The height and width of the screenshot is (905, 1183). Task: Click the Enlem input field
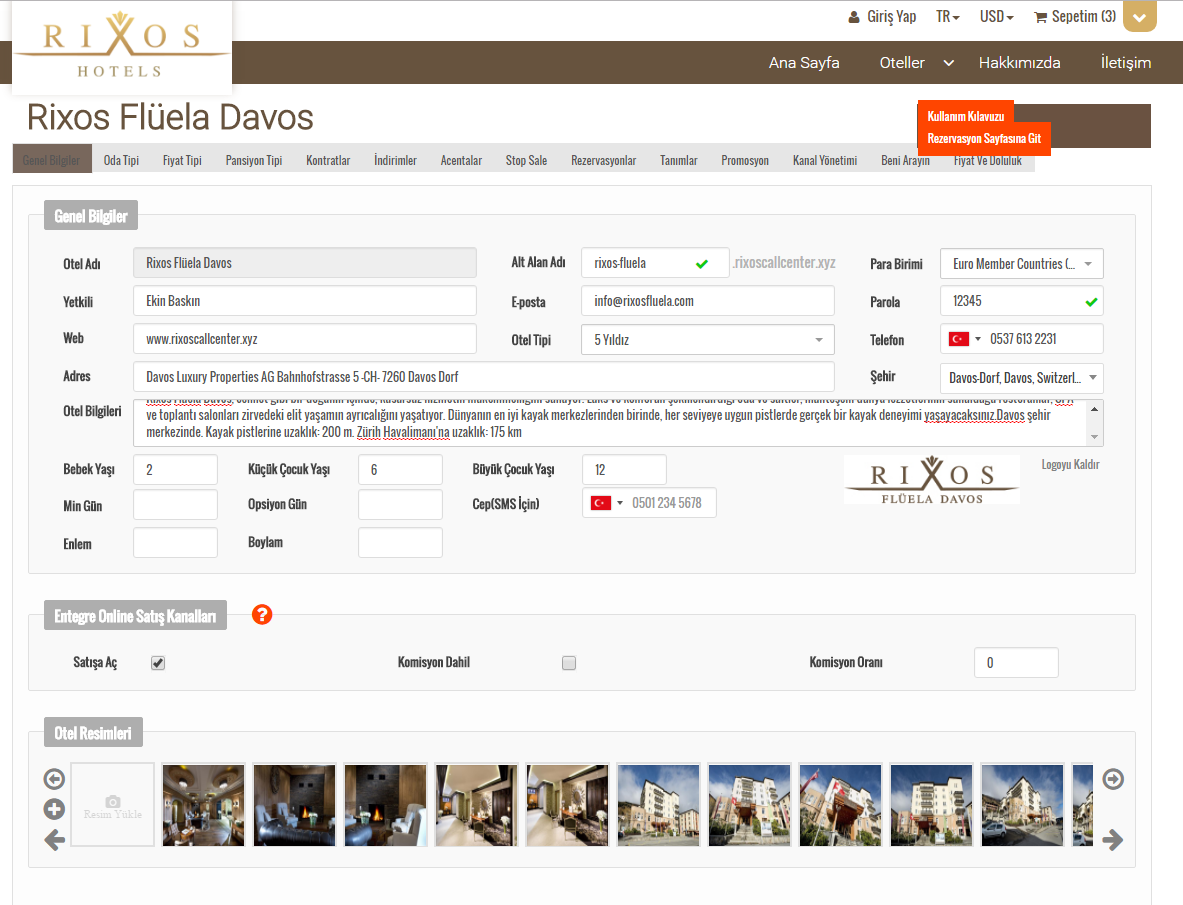tap(175, 543)
